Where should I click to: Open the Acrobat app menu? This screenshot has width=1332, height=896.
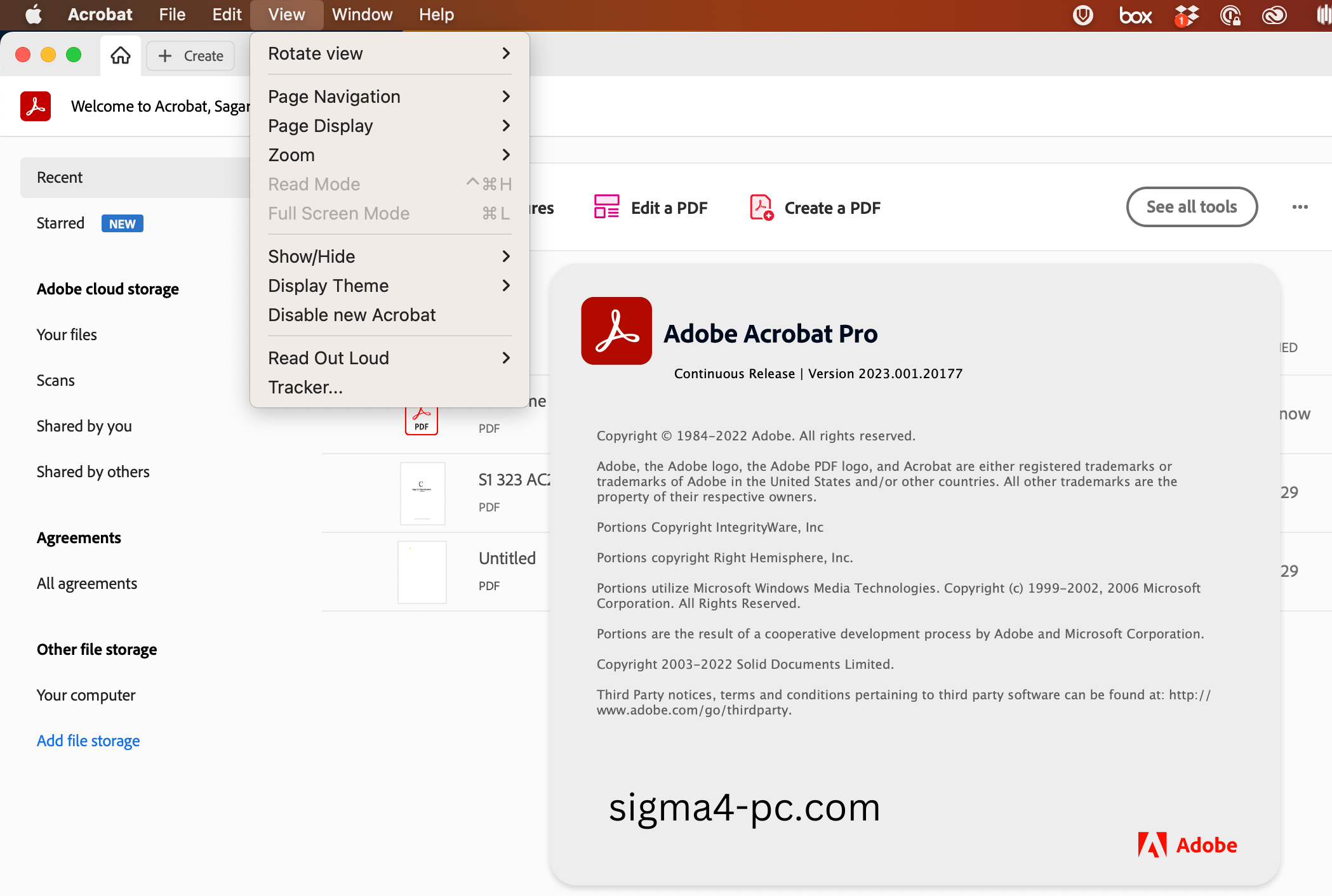click(x=100, y=15)
